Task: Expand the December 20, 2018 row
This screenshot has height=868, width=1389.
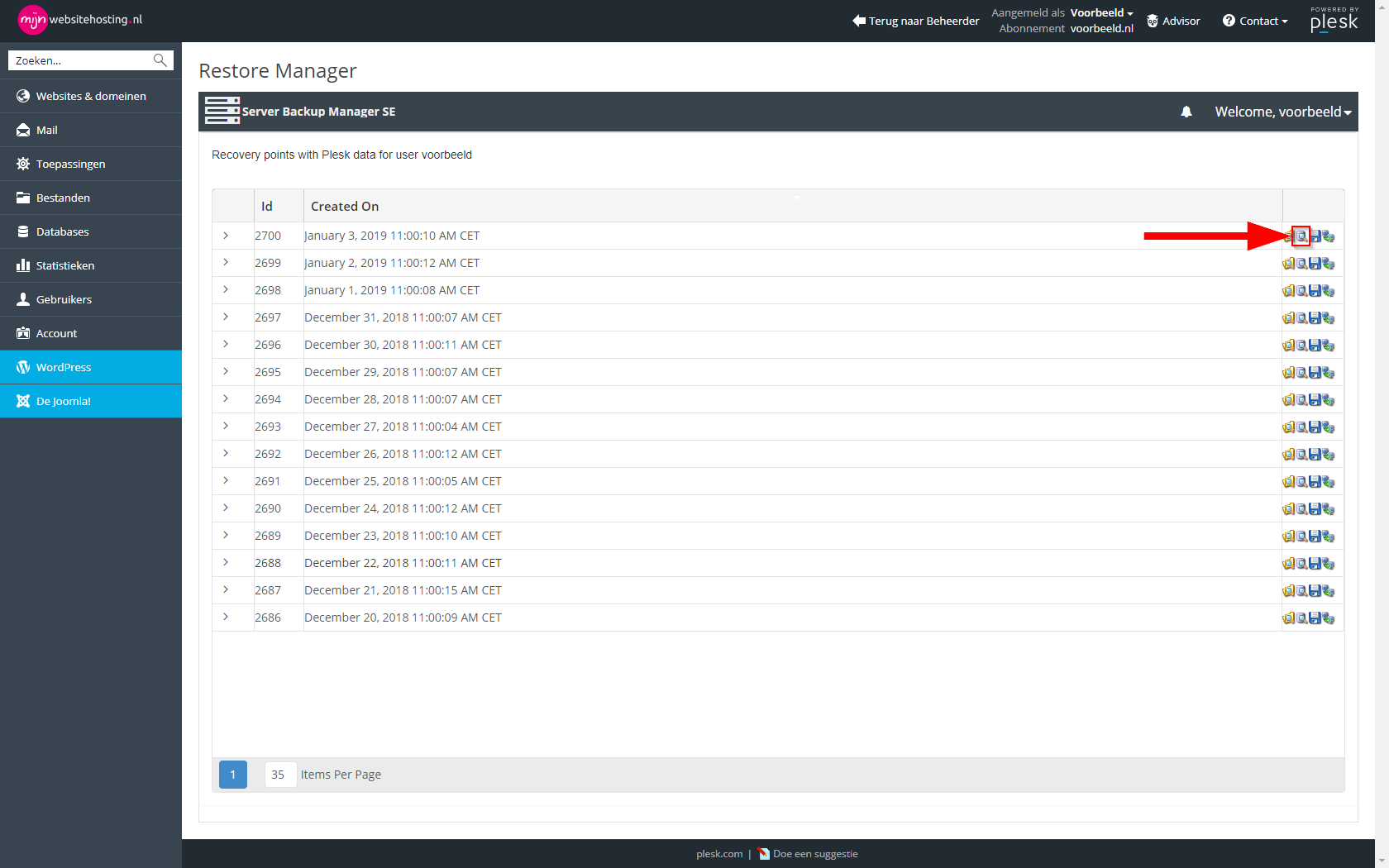Action: pos(226,618)
